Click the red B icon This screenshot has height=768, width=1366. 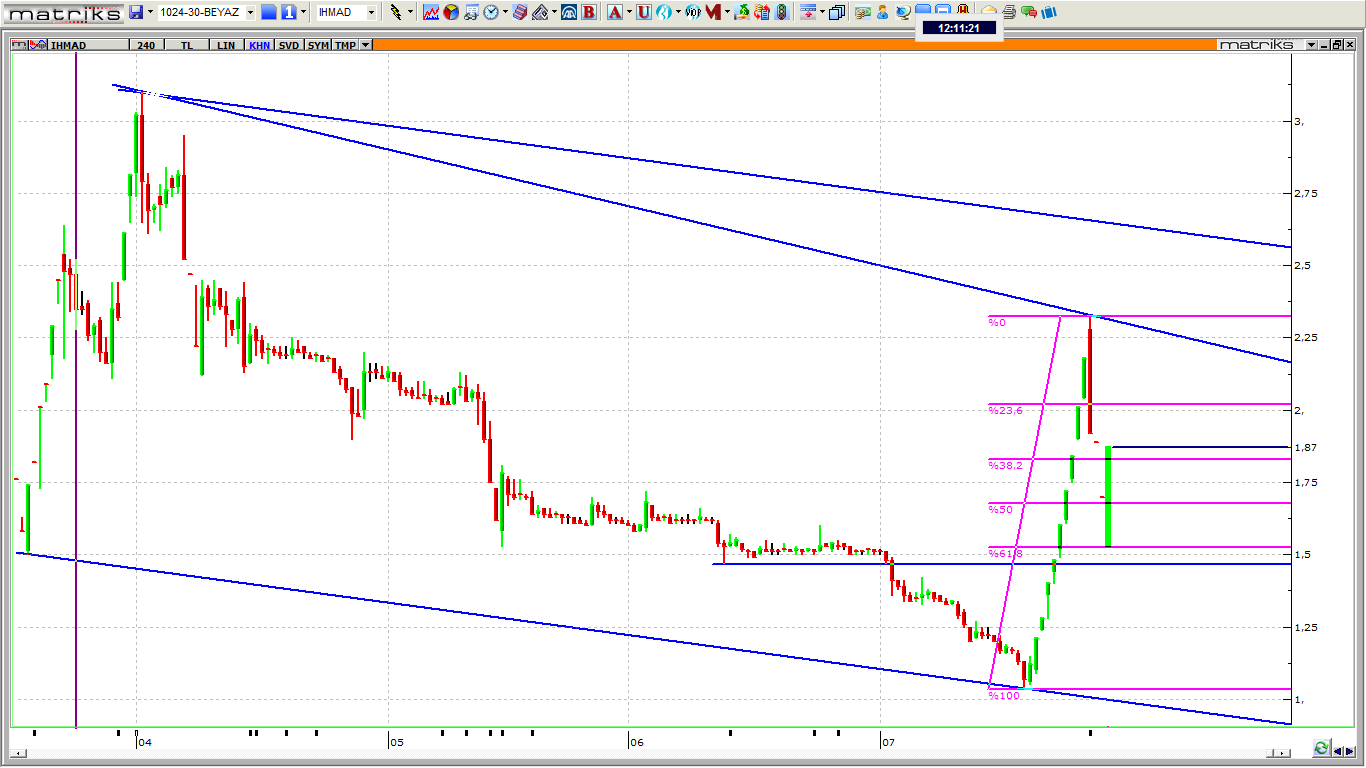[x=588, y=12]
